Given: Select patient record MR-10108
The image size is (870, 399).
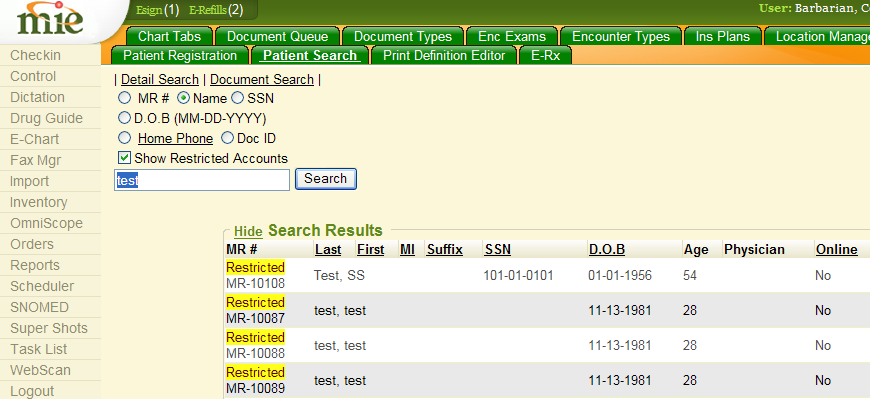Looking at the screenshot, I should pyautogui.click(x=255, y=284).
